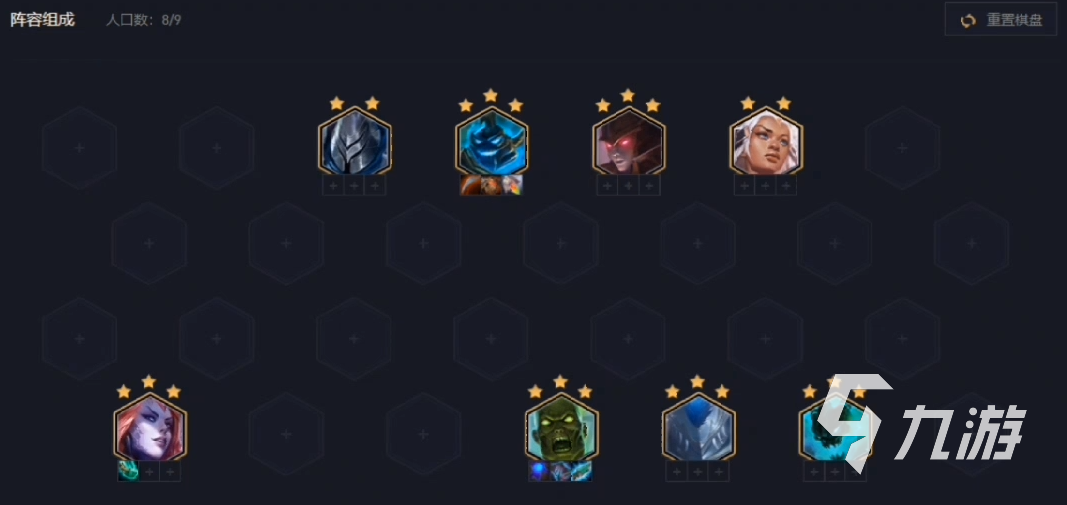The width and height of the screenshot is (1067, 505).
Task: Add item to silver knight's first slot
Action: pyautogui.click(x=333, y=185)
